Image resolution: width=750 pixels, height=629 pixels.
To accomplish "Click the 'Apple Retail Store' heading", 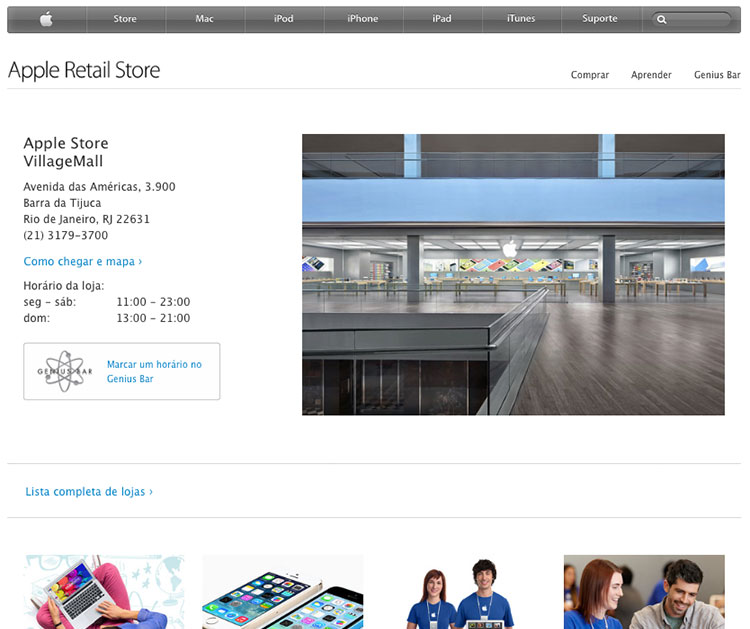I will [84, 70].
